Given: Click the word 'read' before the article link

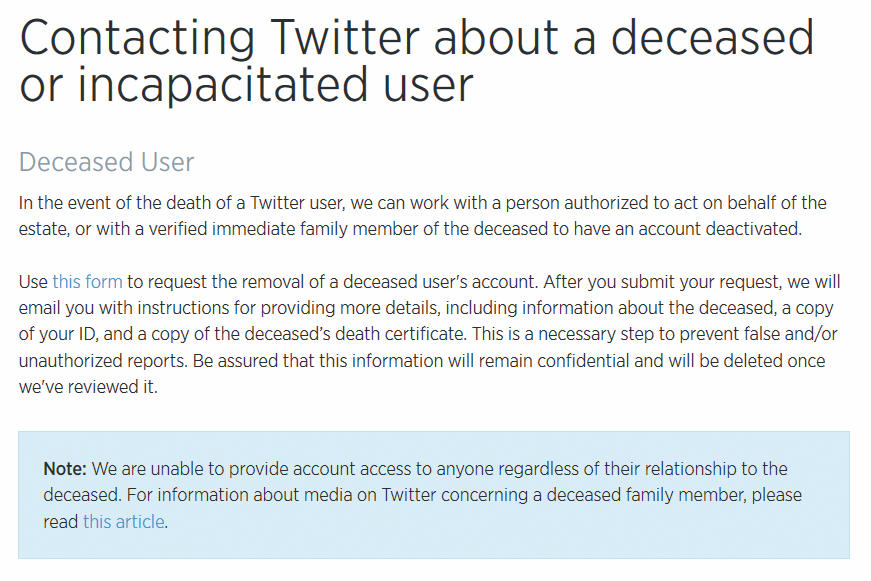Looking at the screenshot, I should (x=61, y=522).
